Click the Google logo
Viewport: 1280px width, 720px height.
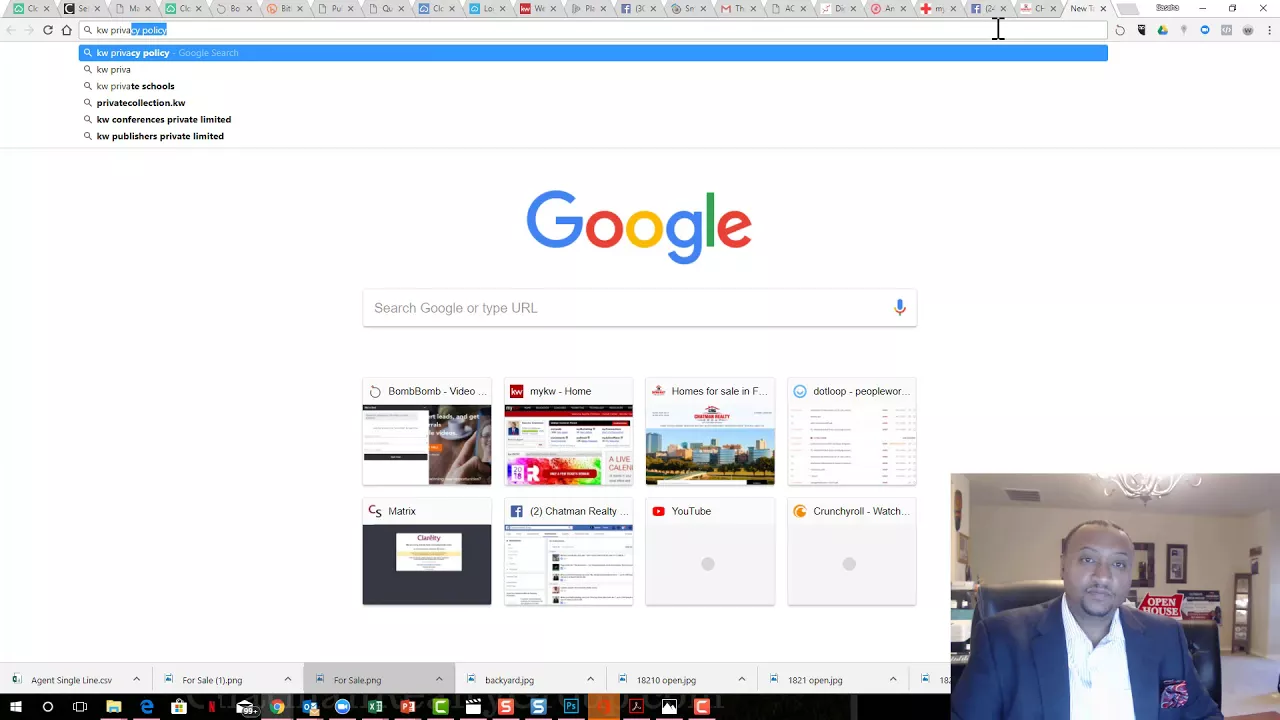[x=639, y=228]
